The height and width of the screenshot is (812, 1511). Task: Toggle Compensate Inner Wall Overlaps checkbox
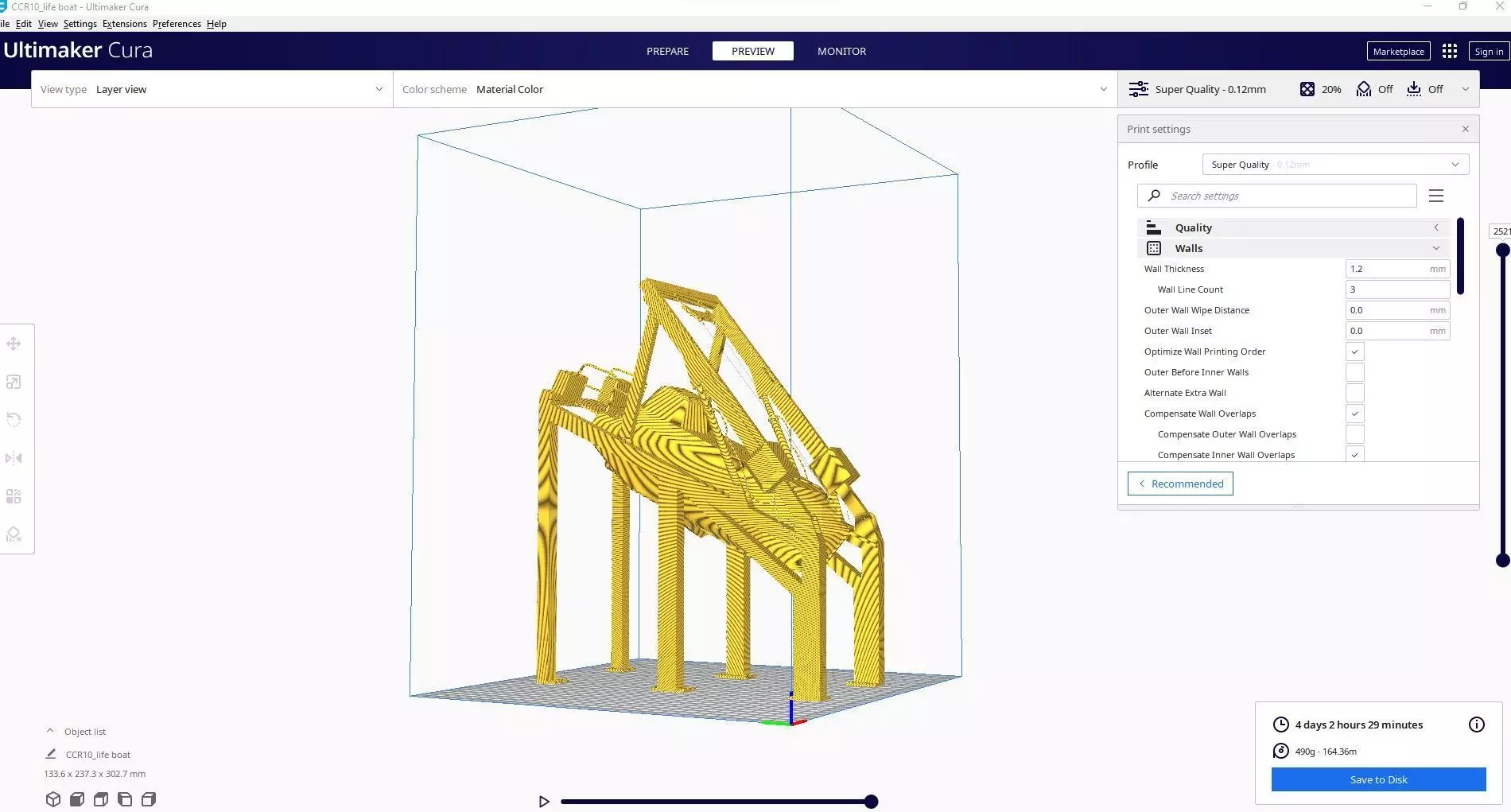coord(1355,454)
